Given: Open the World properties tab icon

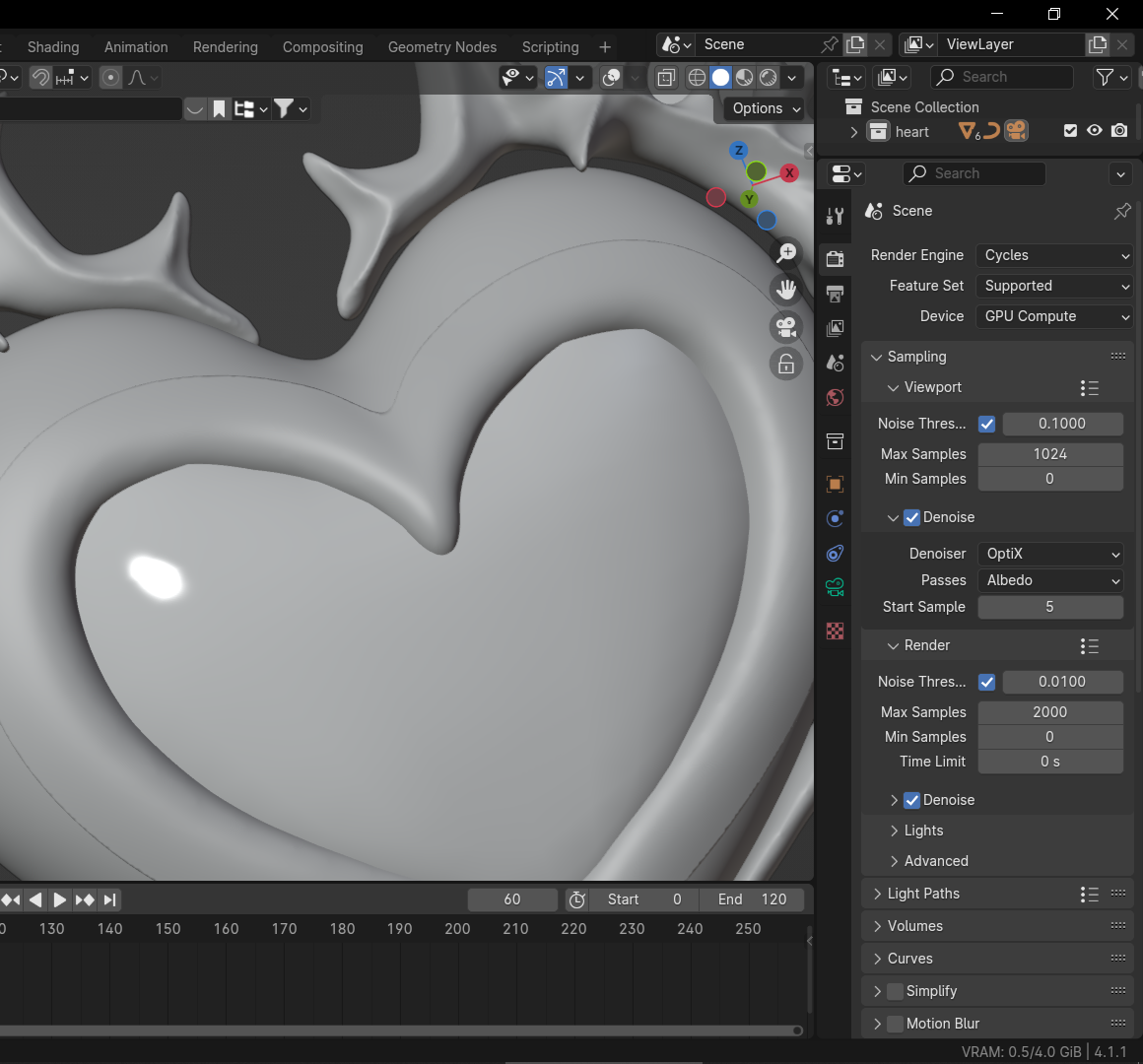Looking at the screenshot, I should click(x=835, y=397).
